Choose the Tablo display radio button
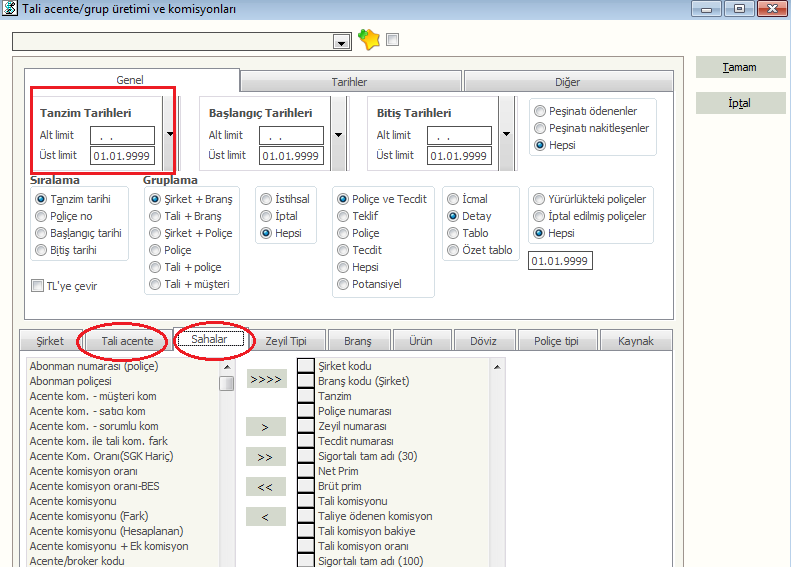The width and height of the screenshot is (791, 570). 454,233
